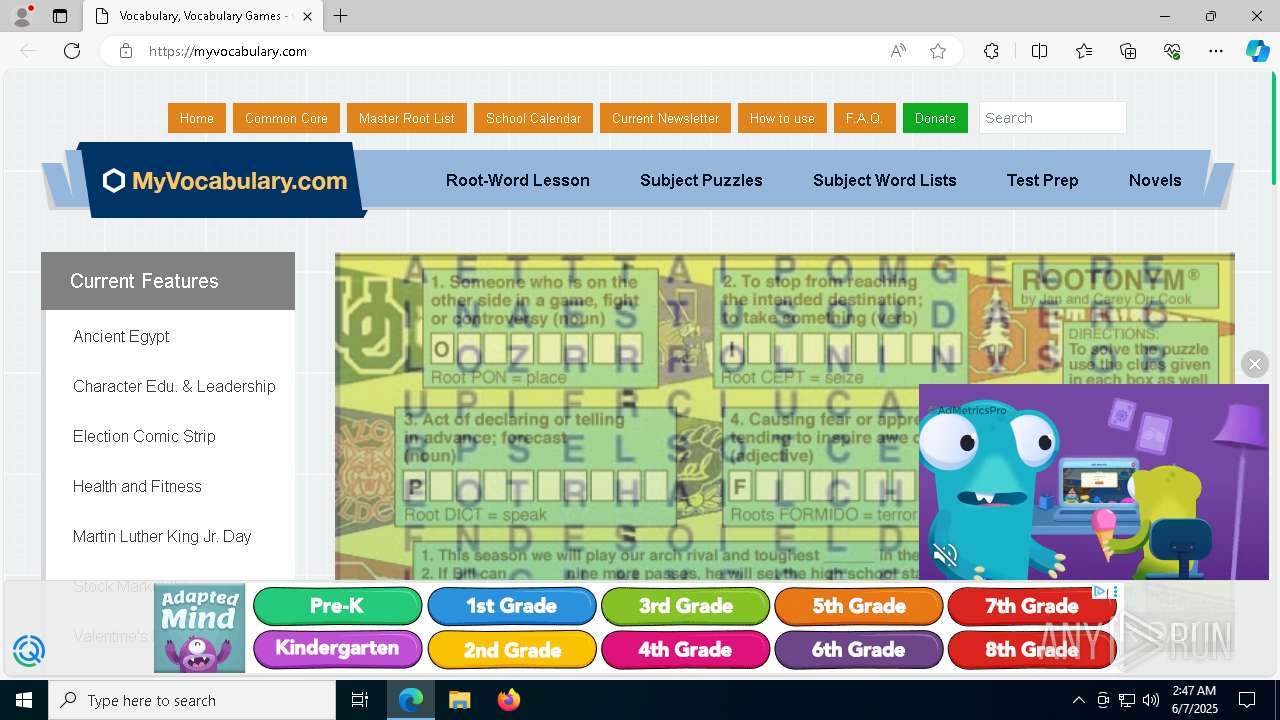Select 8th Grade in the ad banner
This screenshot has width=1280, height=720.
tap(1031, 649)
